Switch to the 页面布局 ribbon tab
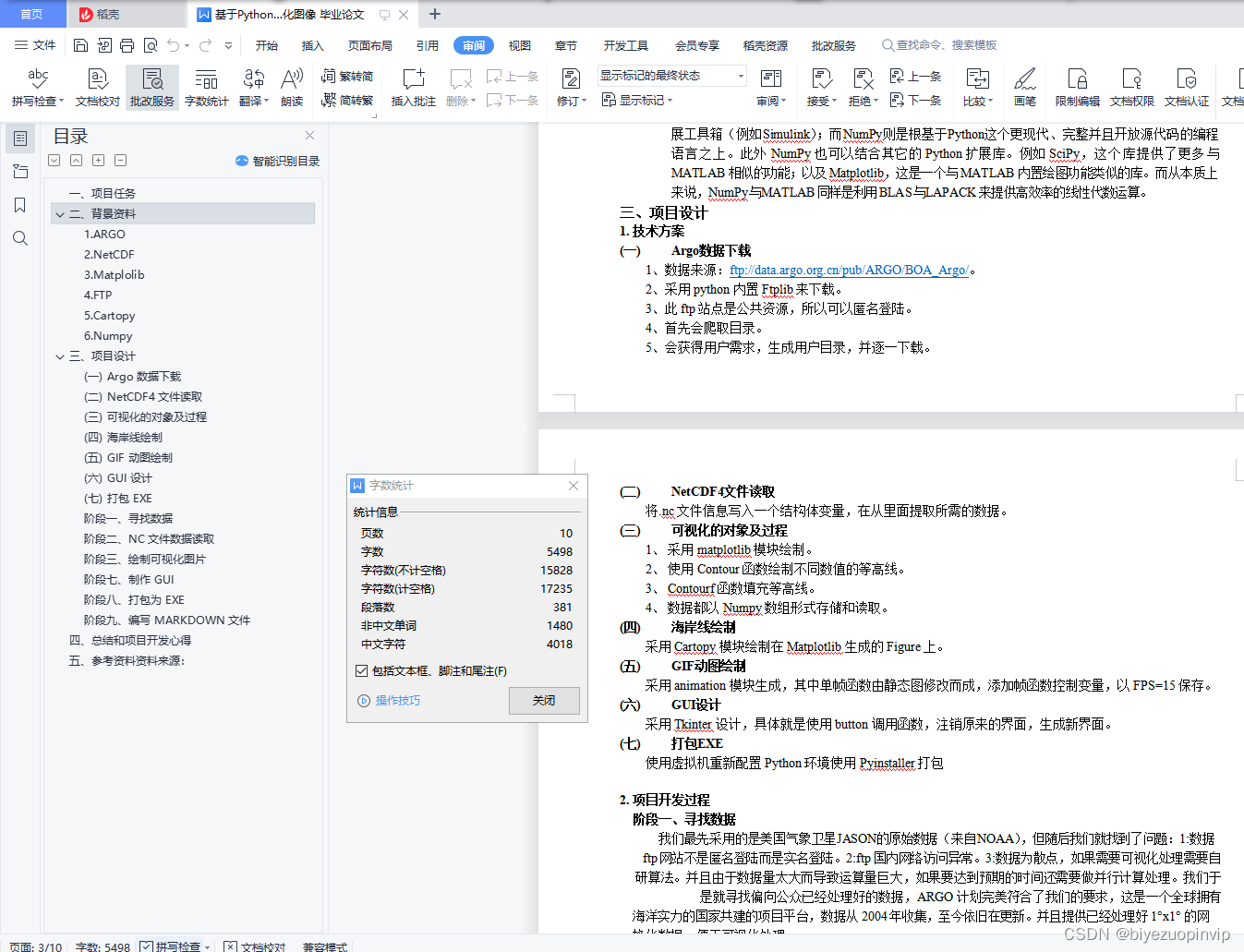 [370, 45]
